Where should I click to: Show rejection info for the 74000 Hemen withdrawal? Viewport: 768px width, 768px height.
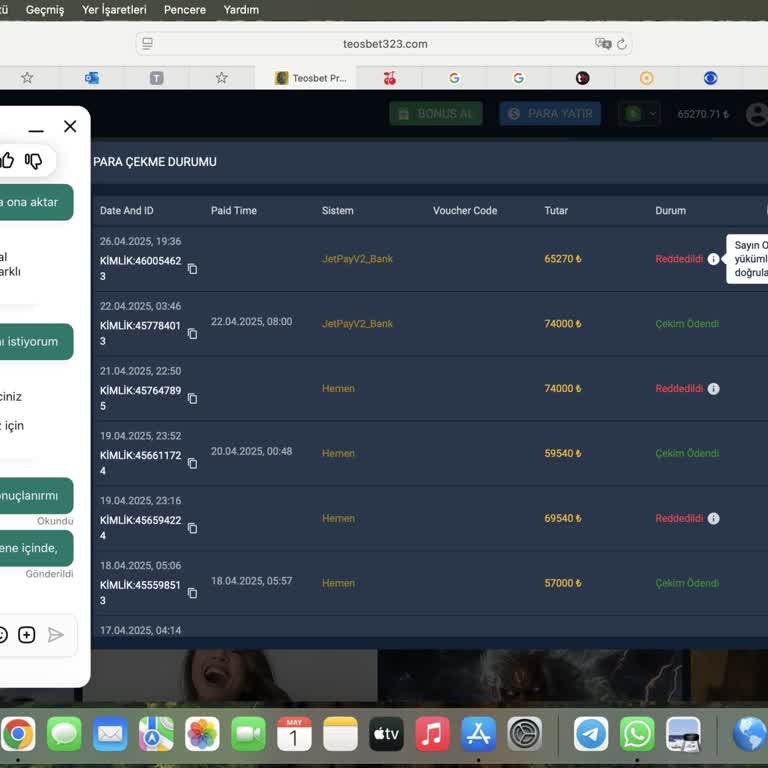[714, 389]
